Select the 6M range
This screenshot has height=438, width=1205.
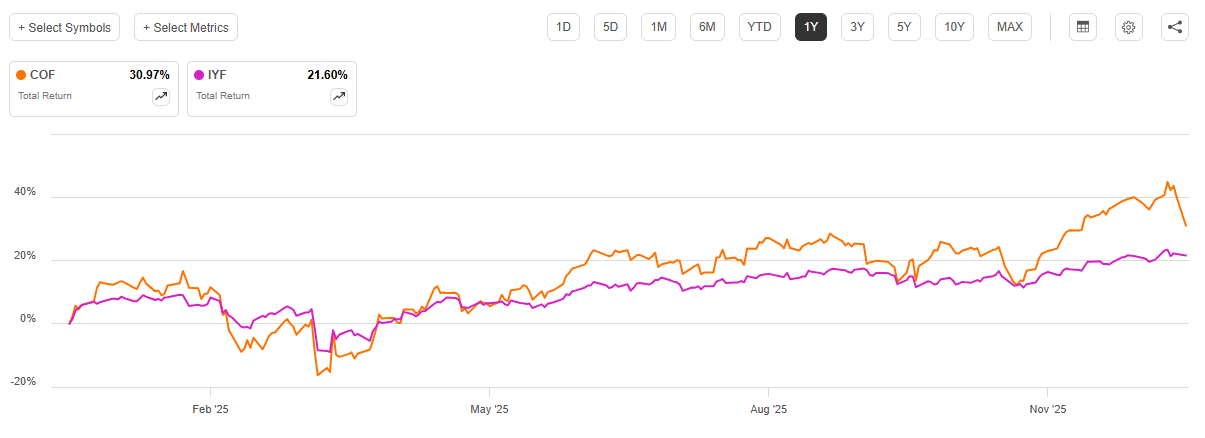(x=706, y=27)
